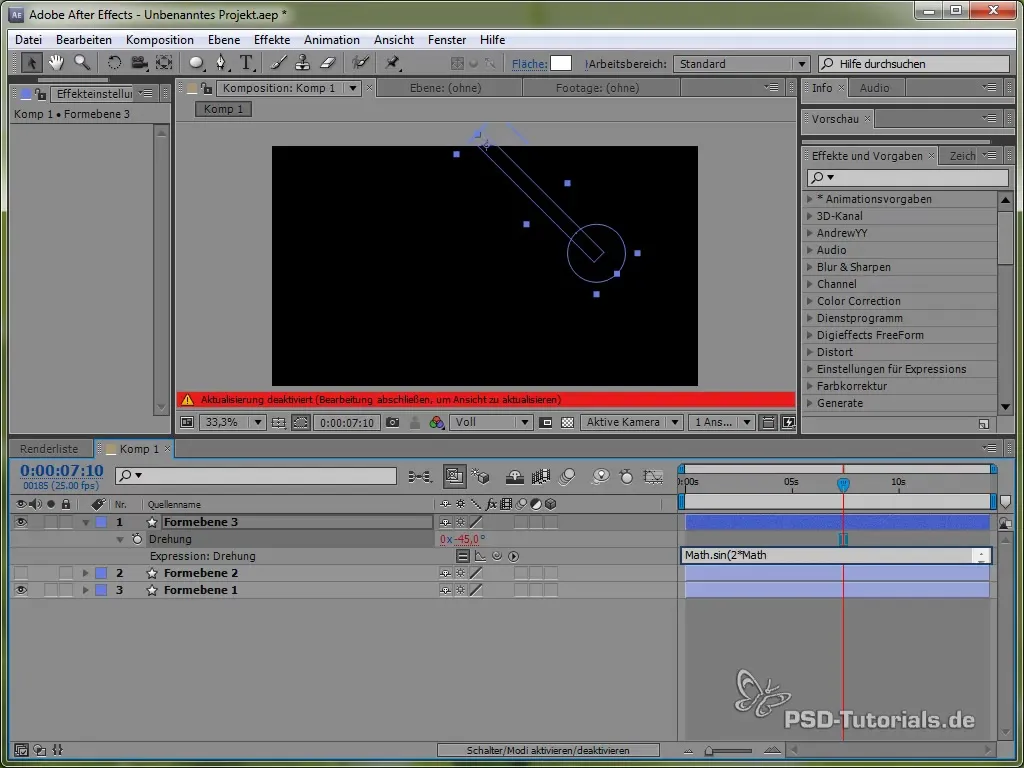
Task: Collapse the Formebene 3 layer
Action: pos(86,522)
